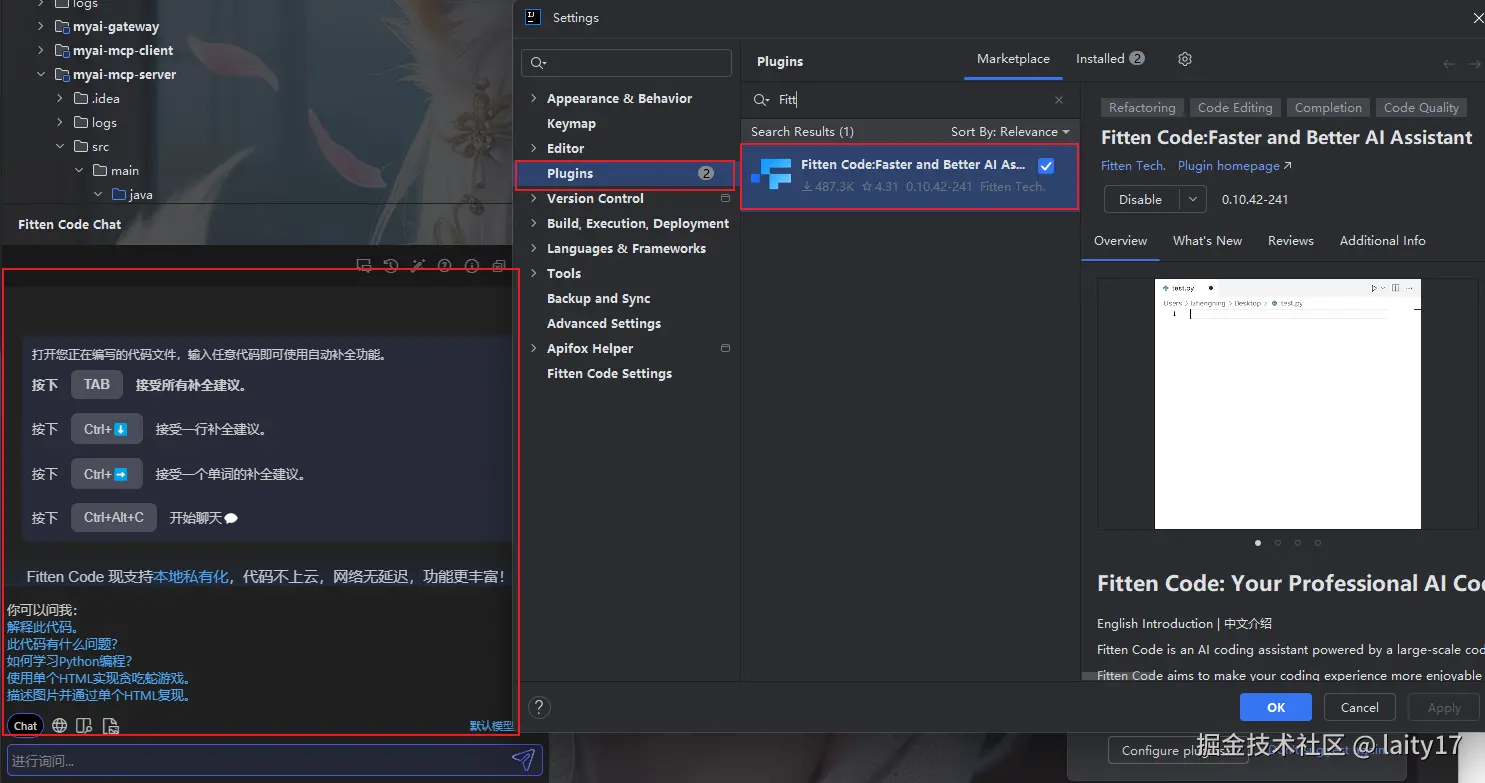Click the Settings dialog help question mark
1485x783 pixels.
click(539, 707)
